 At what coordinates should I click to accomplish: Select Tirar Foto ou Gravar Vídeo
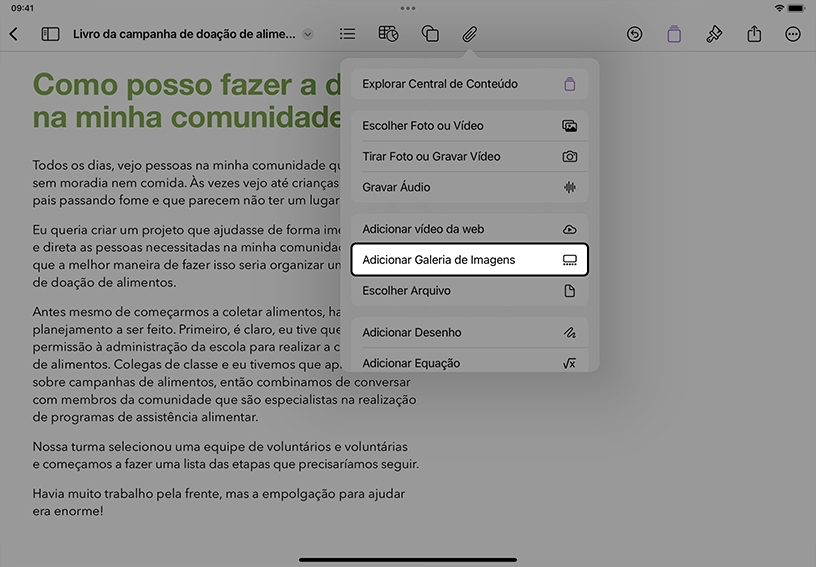(x=469, y=156)
